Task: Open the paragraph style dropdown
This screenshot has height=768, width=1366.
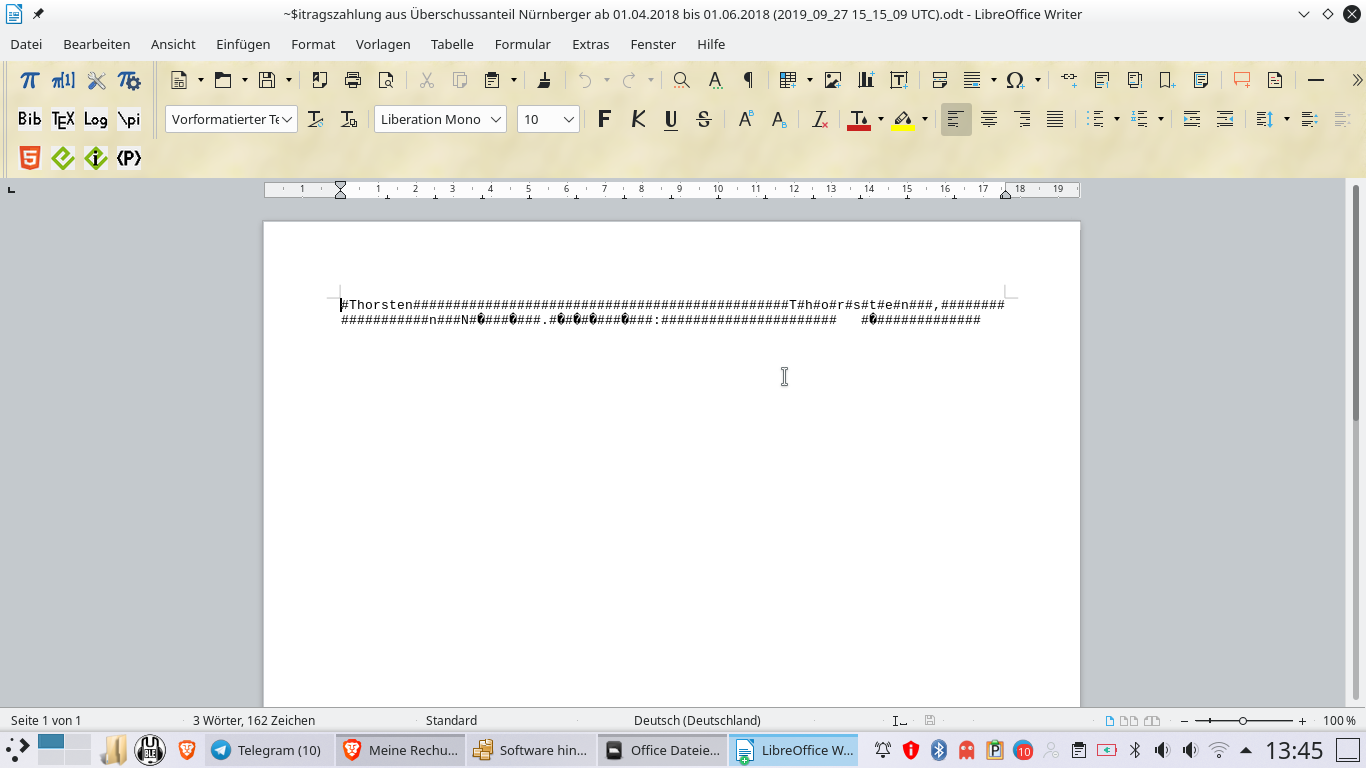Action: (288, 119)
